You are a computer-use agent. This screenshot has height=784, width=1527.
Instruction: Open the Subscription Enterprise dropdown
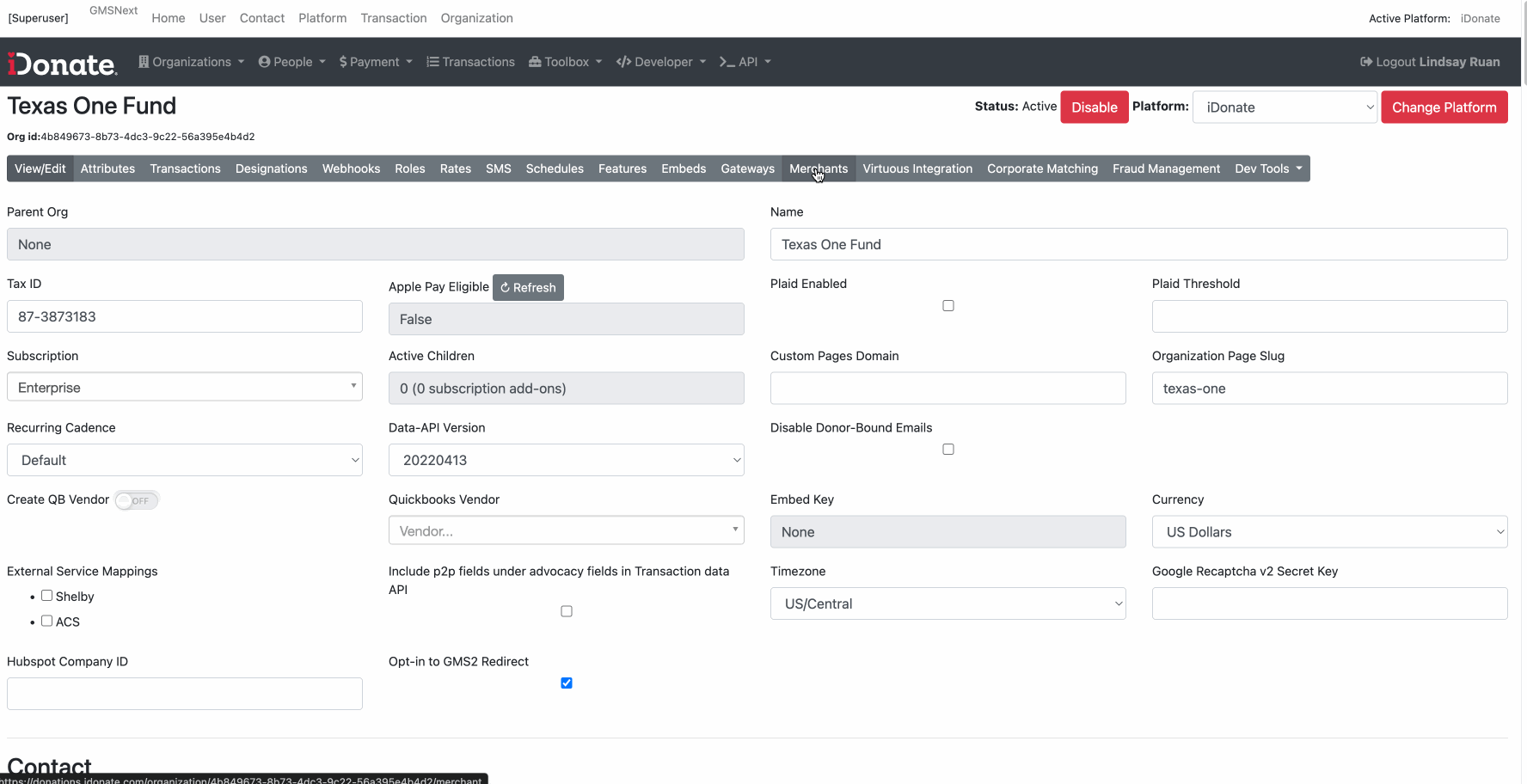(x=185, y=387)
